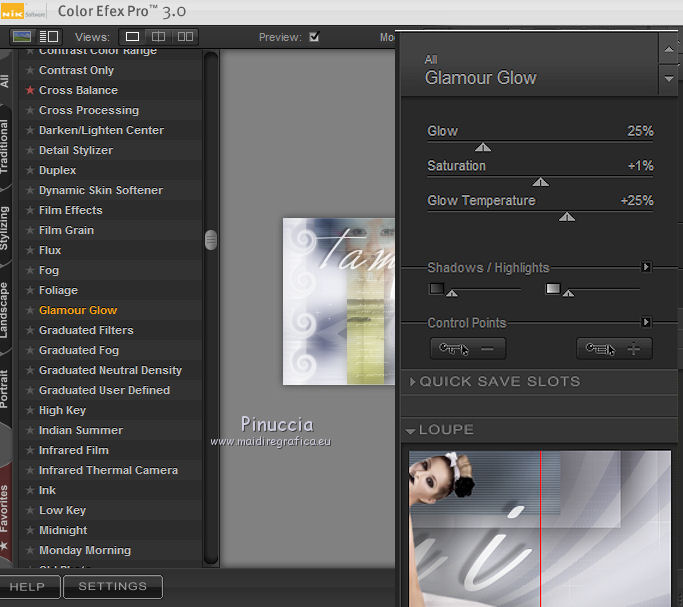Open the Favorites tab
The width and height of the screenshot is (683, 607).
point(4,514)
